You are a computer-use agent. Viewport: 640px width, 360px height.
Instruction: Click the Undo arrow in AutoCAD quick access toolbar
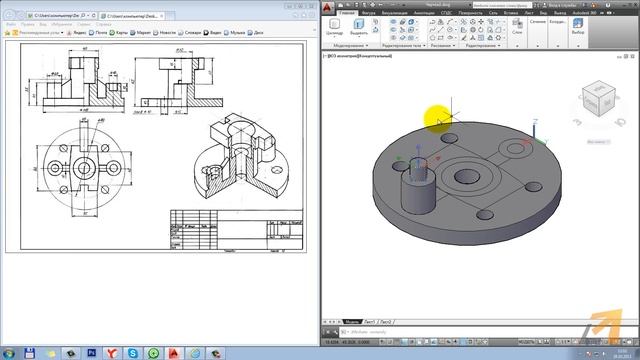pos(380,5)
